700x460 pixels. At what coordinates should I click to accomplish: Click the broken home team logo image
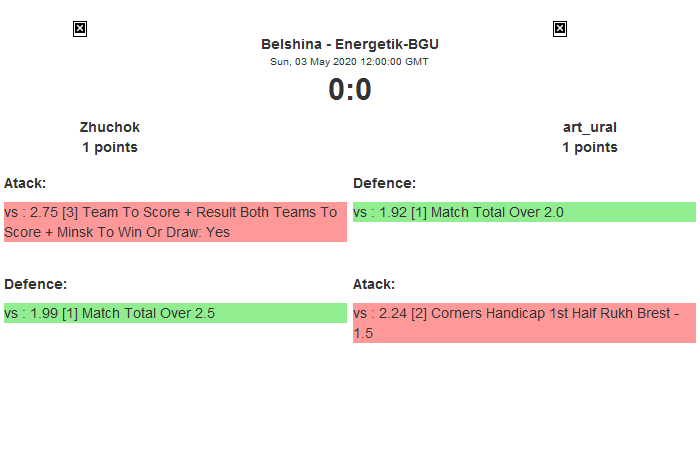point(80,29)
